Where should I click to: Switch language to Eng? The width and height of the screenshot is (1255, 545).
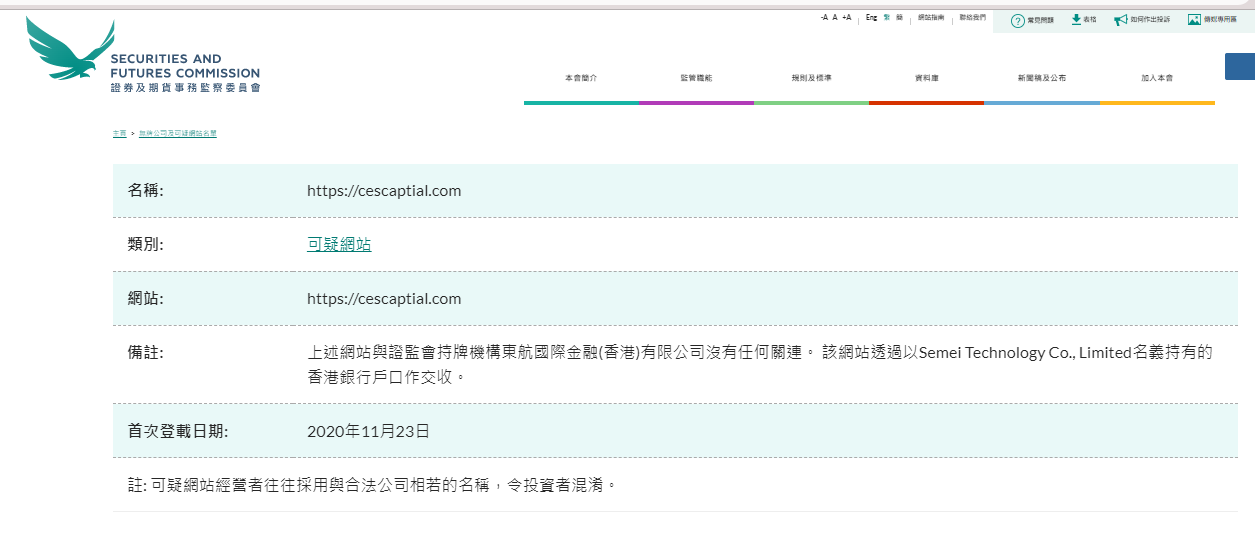click(x=871, y=18)
